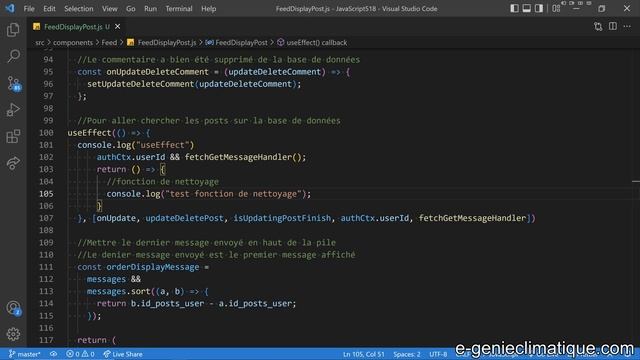Open the File menu

(x=29, y=9)
